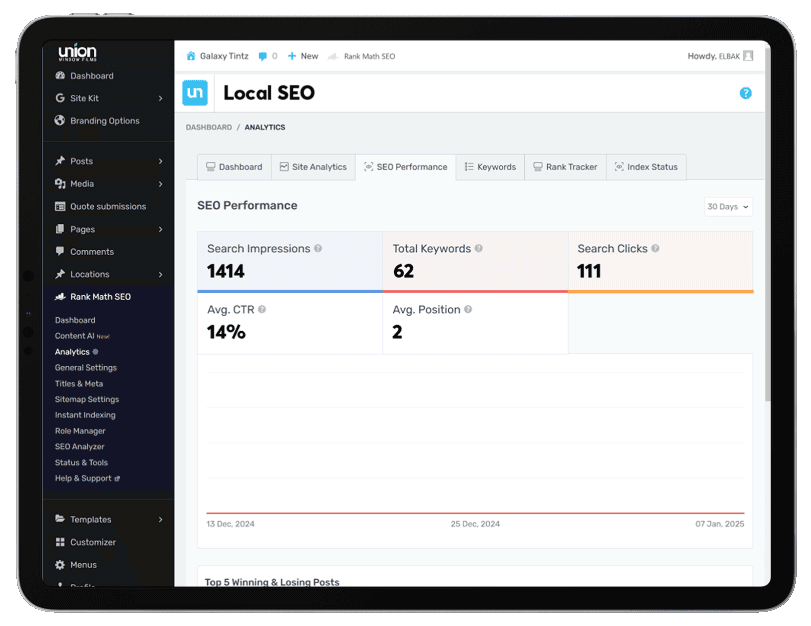The width and height of the screenshot is (811, 626).
Task: Click the Total Keywords info icon
Action: pos(479,248)
